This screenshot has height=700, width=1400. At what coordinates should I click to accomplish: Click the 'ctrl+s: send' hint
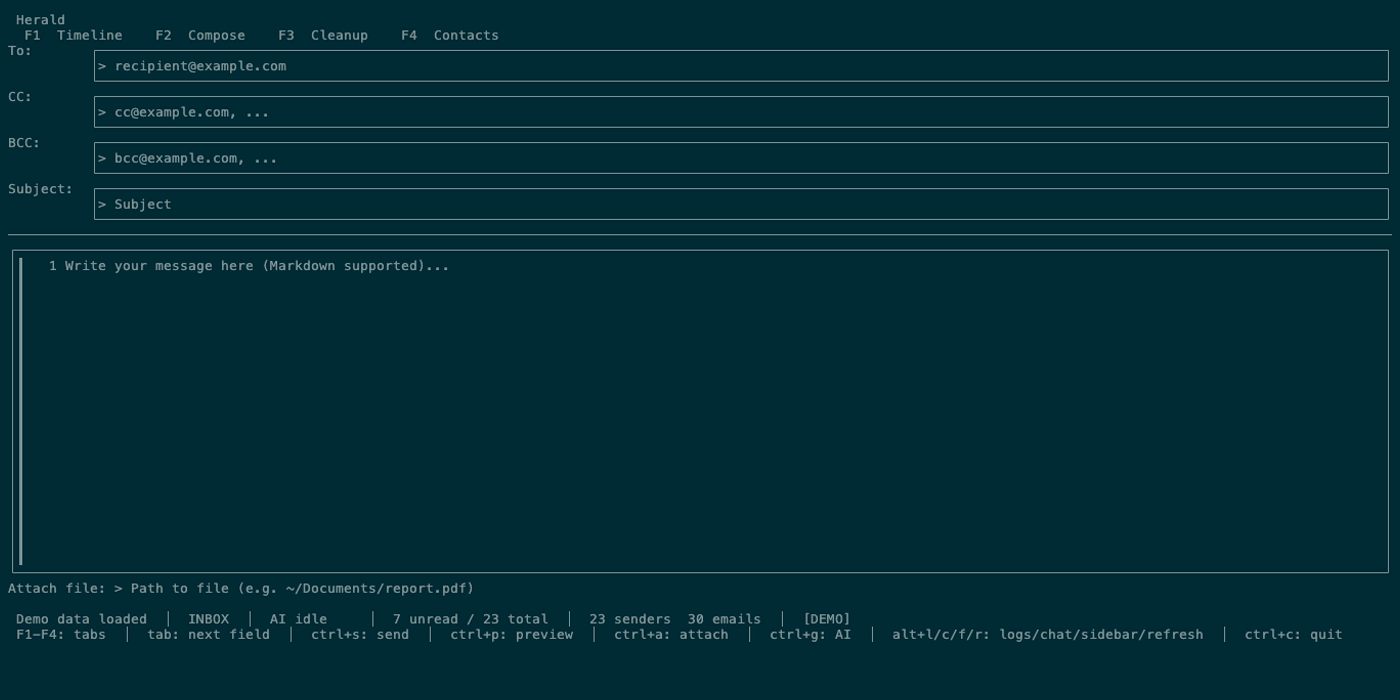click(x=360, y=634)
